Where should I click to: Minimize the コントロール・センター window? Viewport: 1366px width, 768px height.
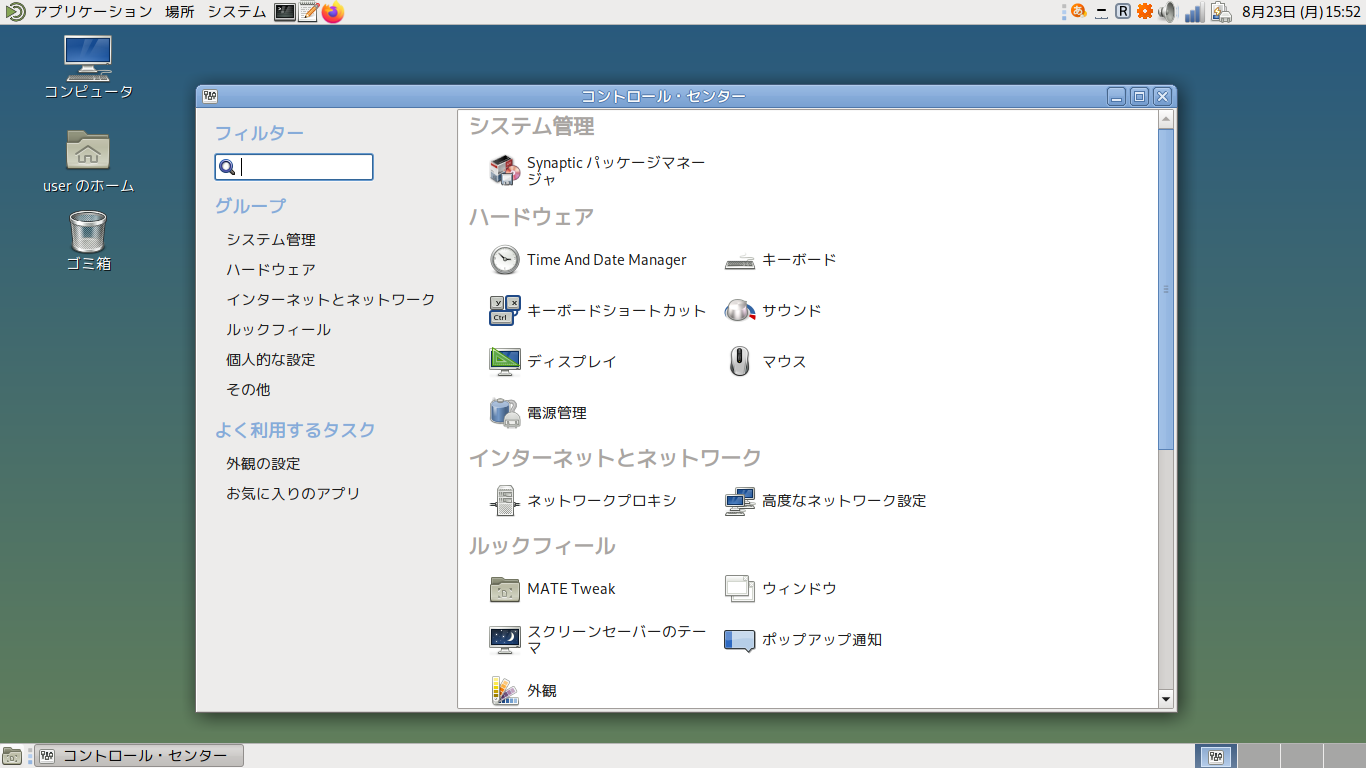point(1117,96)
